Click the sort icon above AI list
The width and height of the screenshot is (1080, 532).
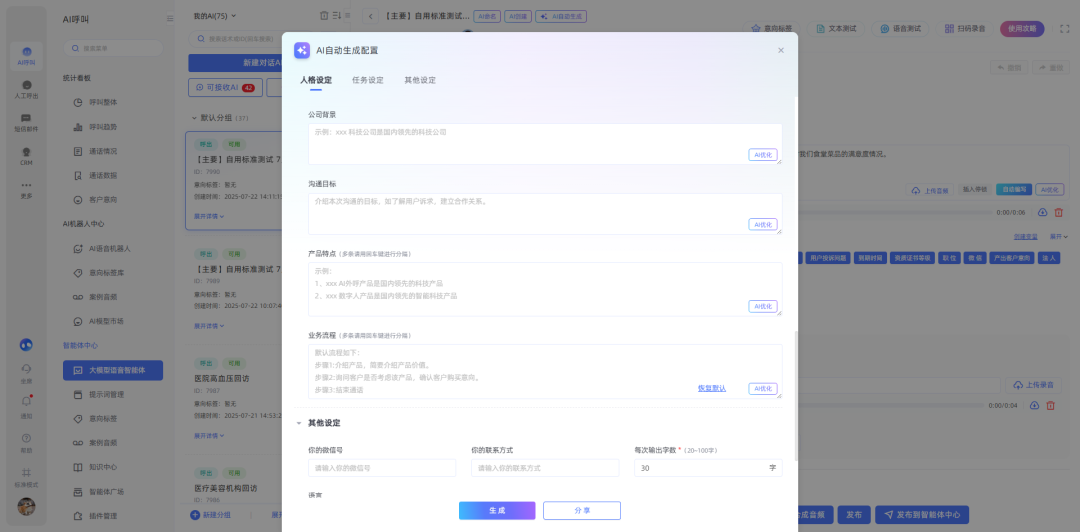coord(336,15)
